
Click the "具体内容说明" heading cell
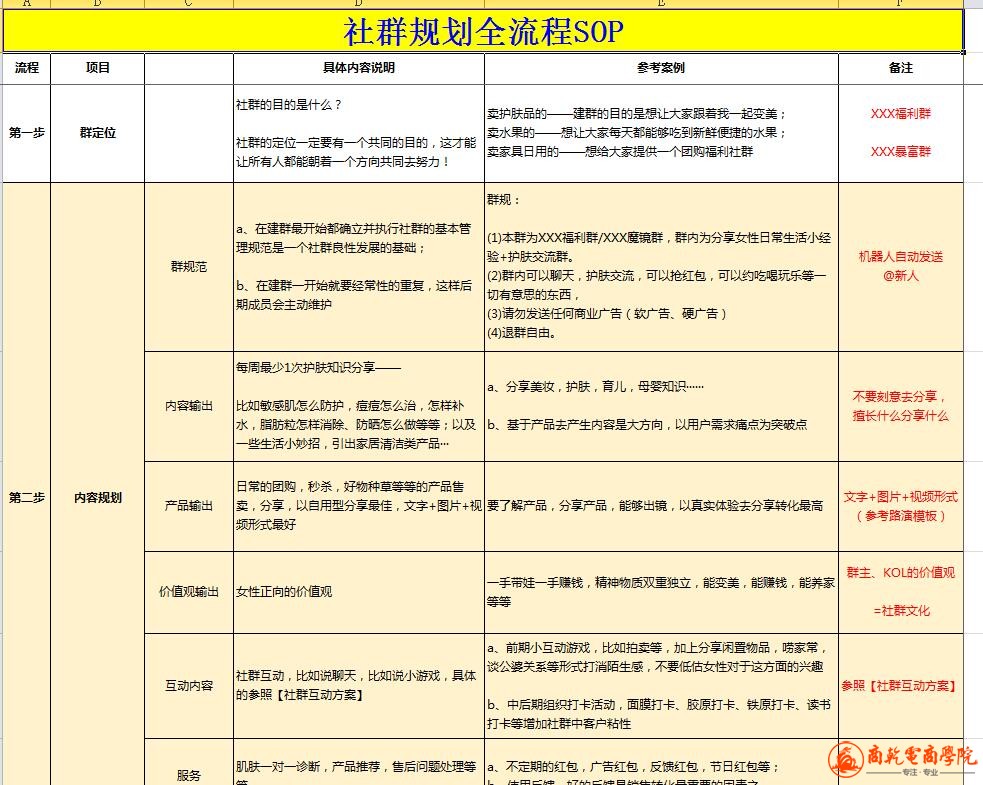pyautogui.click(x=359, y=68)
